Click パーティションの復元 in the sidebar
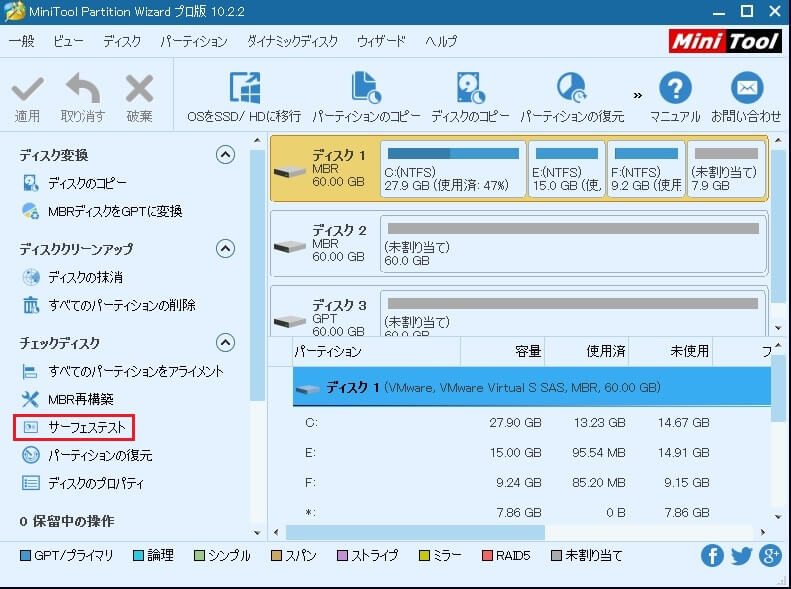The width and height of the screenshot is (791, 589). pos(100,455)
